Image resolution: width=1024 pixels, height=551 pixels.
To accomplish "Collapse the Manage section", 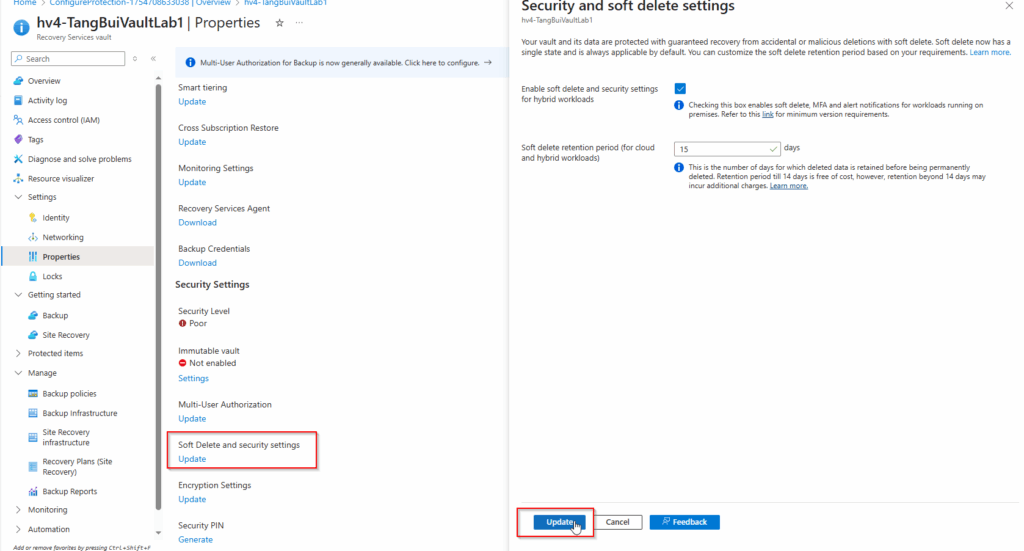I will pyautogui.click(x=18, y=373).
